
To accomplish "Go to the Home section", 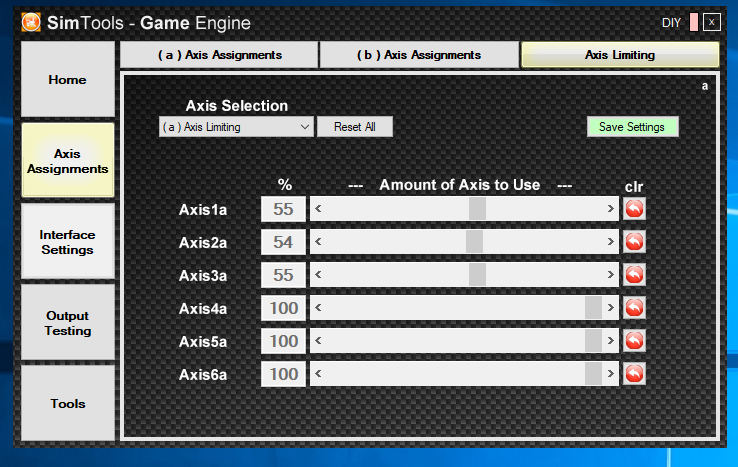I will [x=68, y=79].
